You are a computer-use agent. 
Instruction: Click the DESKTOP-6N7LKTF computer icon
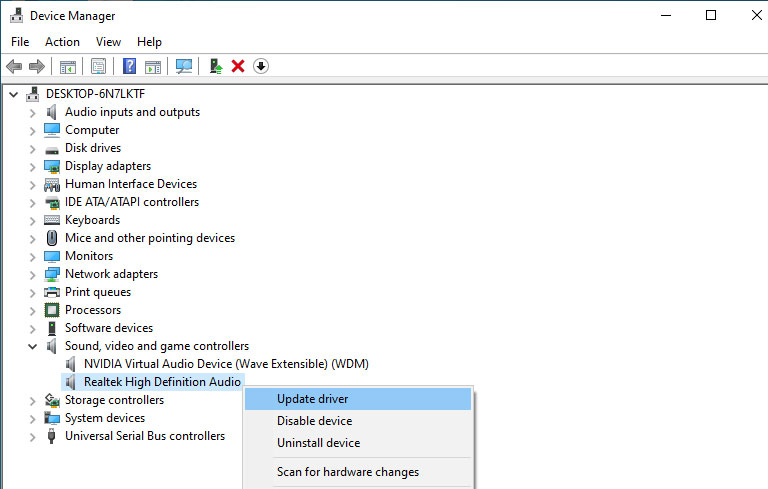pos(33,94)
